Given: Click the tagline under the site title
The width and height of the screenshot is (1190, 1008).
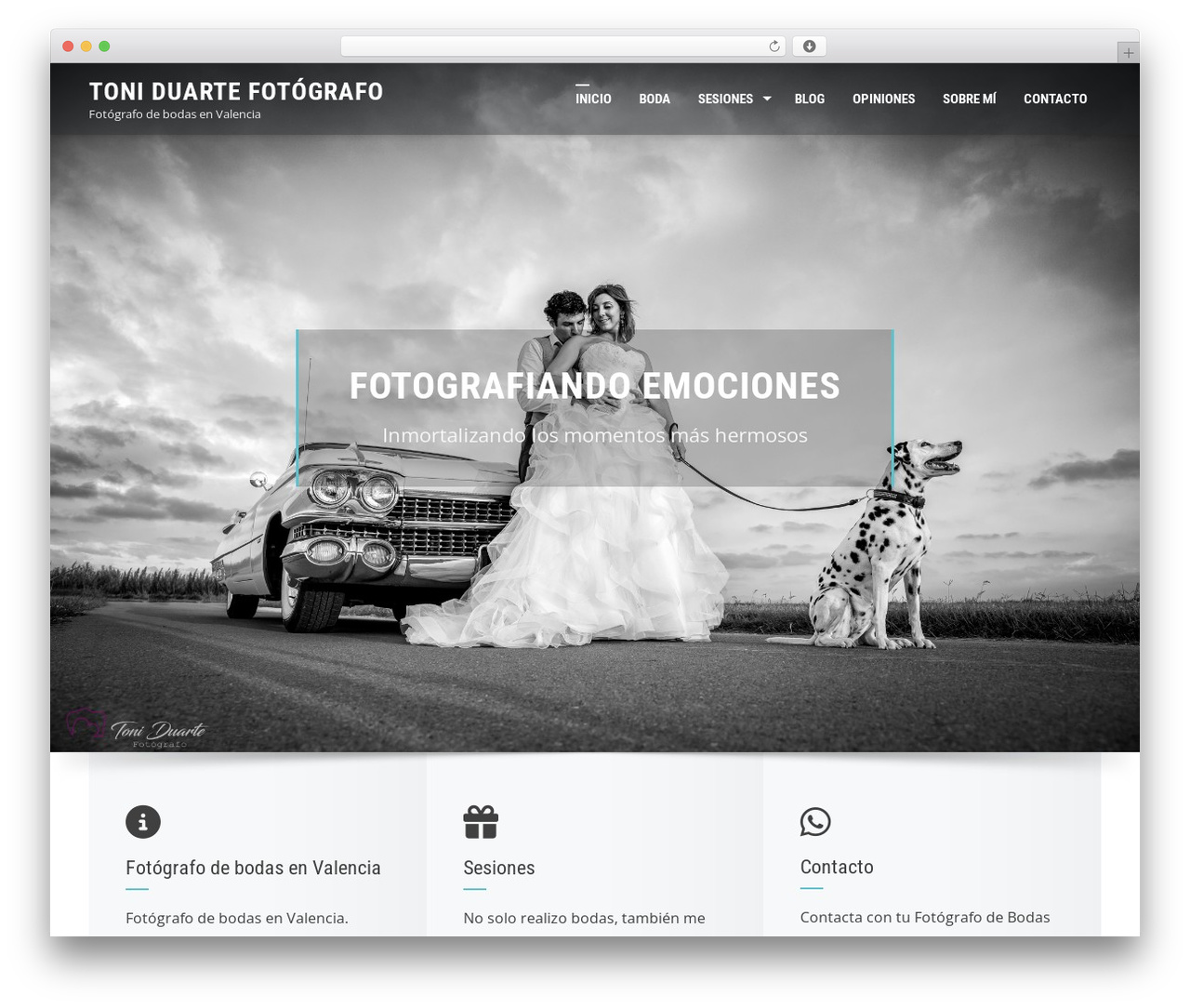Looking at the screenshot, I should pyautogui.click(x=175, y=114).
